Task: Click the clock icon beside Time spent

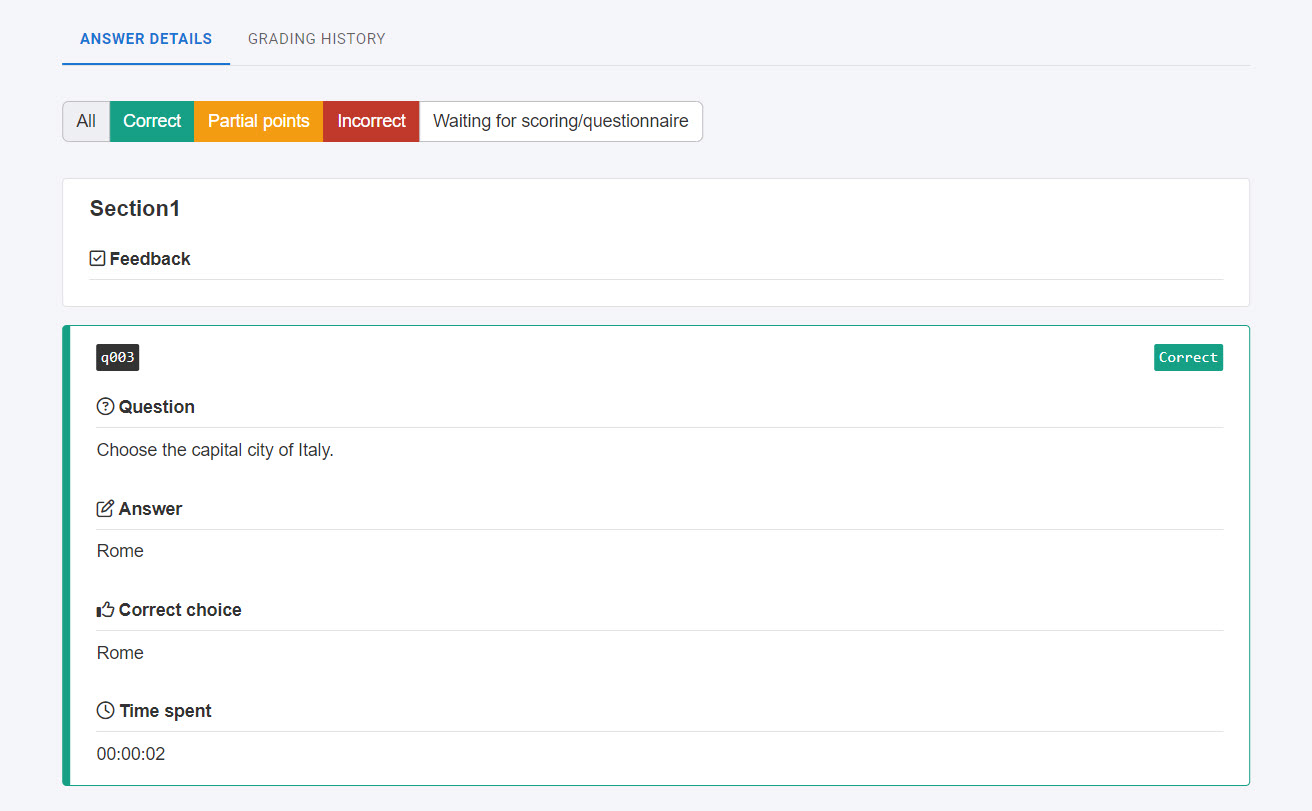Action: pyautogui.click(x=105, y=711)
